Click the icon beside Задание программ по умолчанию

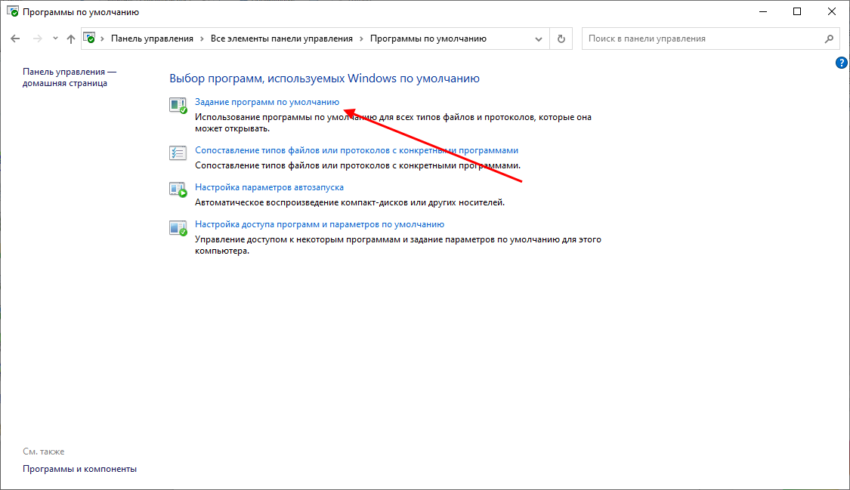click(178, 105)
